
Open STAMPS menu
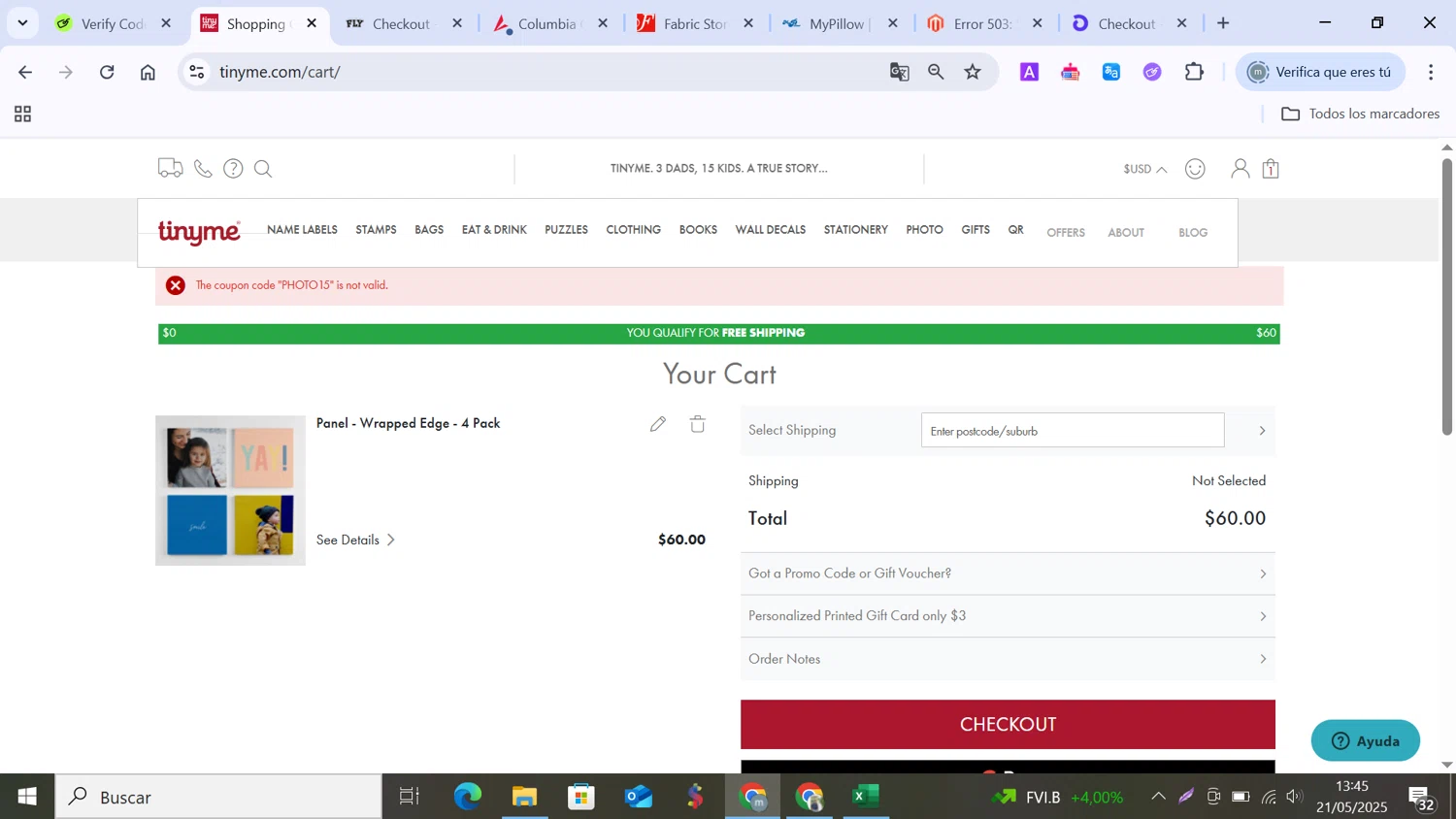376,230
